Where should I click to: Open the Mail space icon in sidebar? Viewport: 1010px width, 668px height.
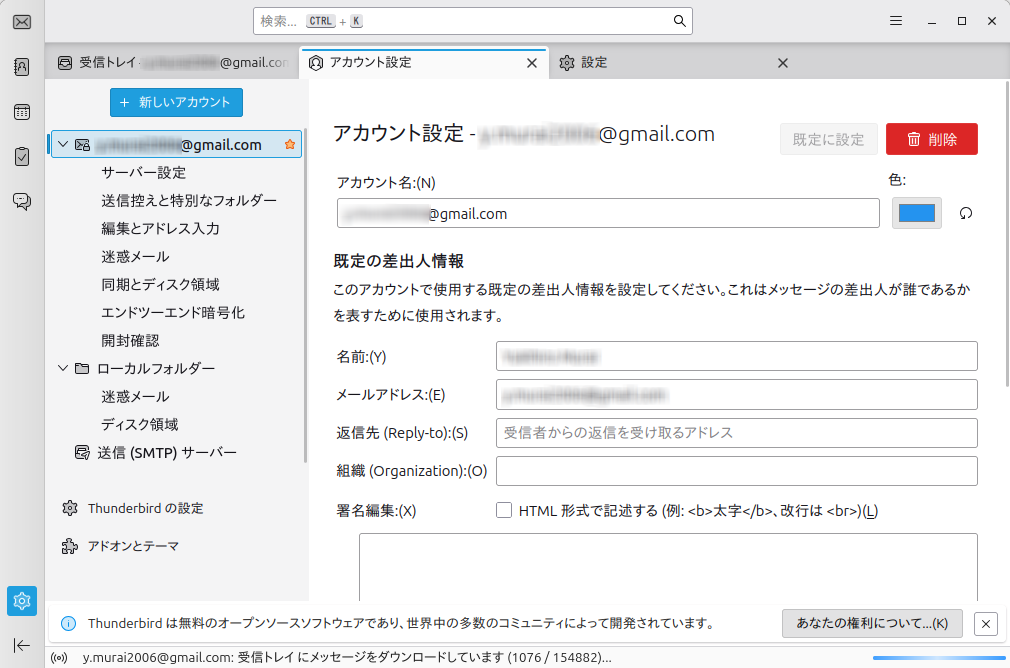[21, 22]
